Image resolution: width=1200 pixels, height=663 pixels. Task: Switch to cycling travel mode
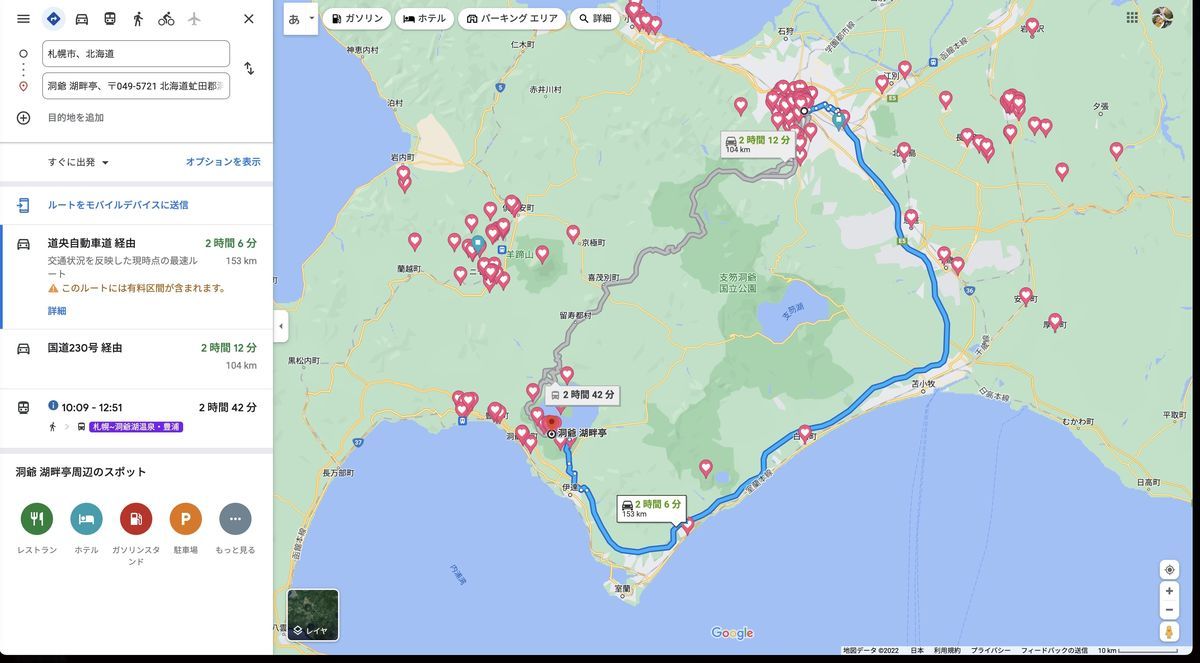point(166,19)
